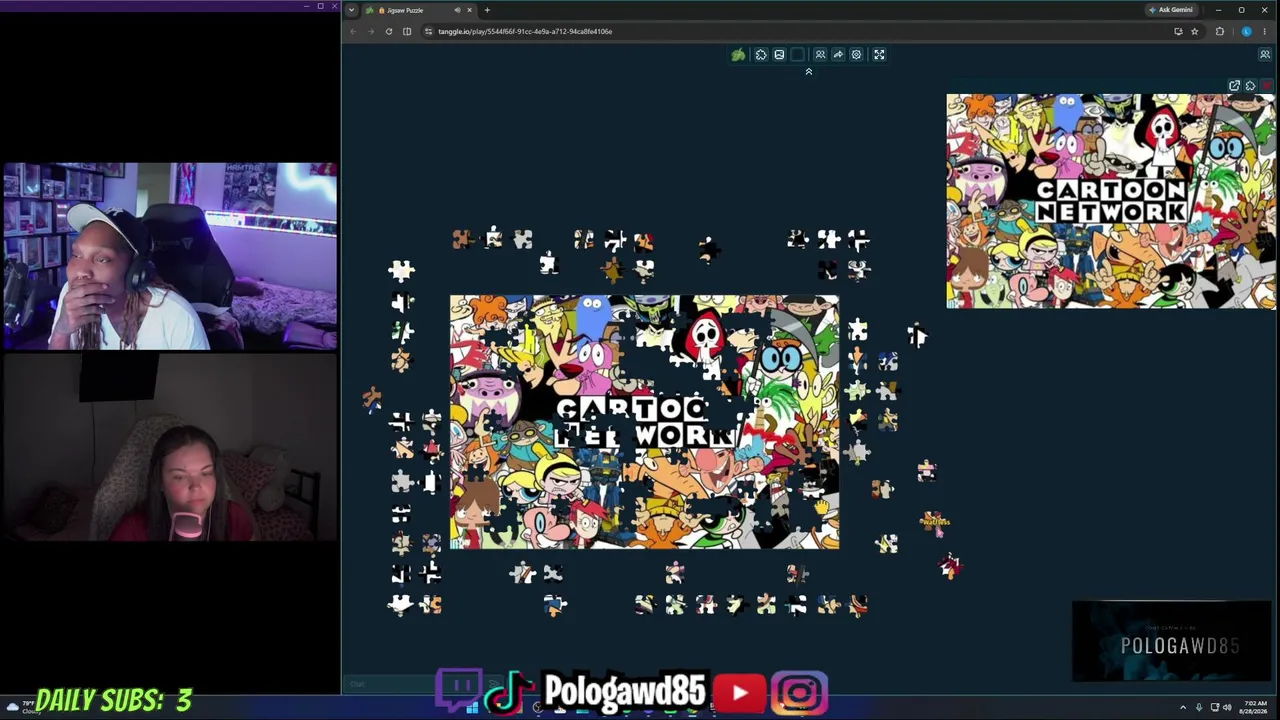Open puzzle settings gear

tap(856, 55)
